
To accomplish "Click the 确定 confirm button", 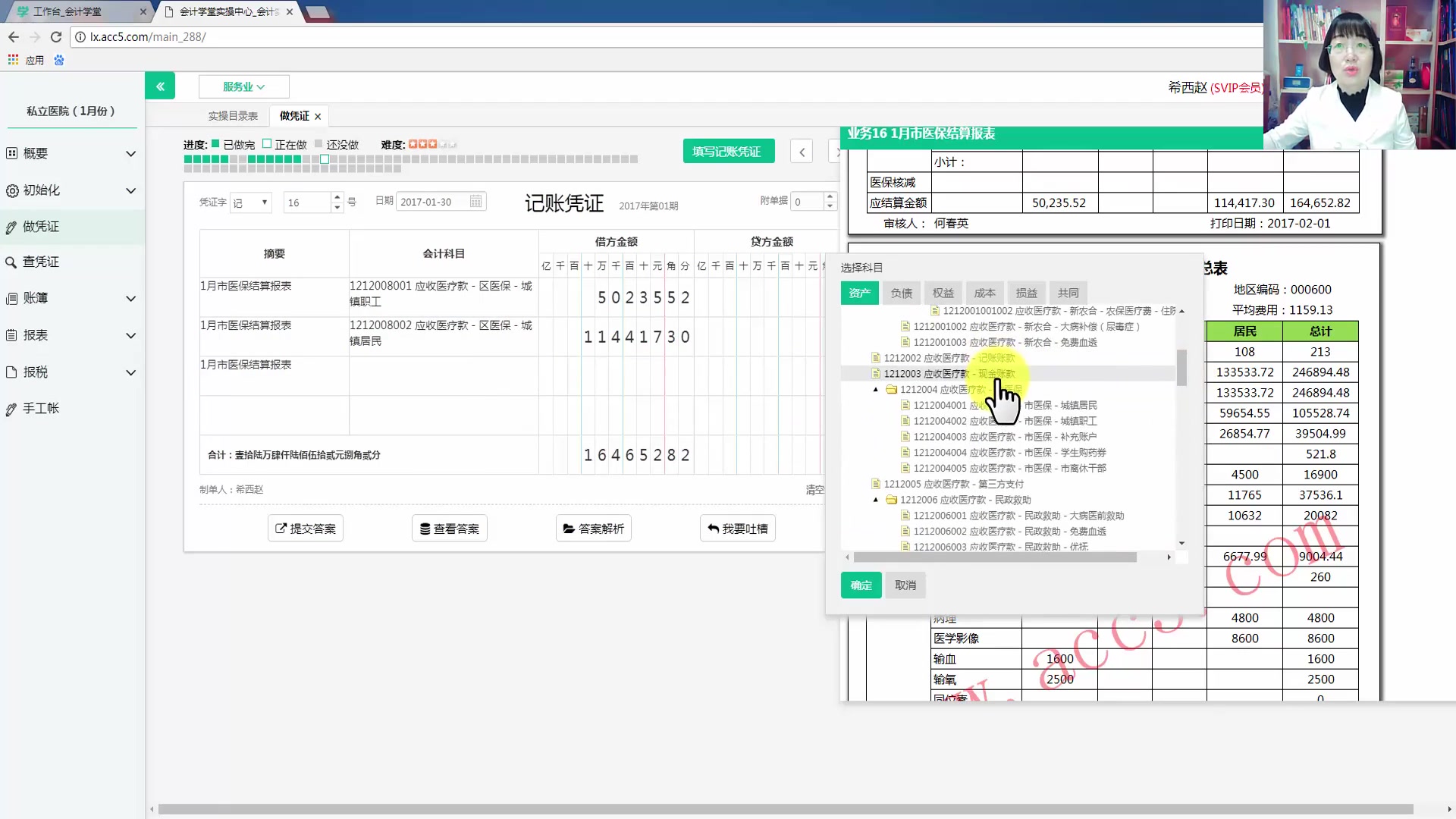I will tap(861, 585).
